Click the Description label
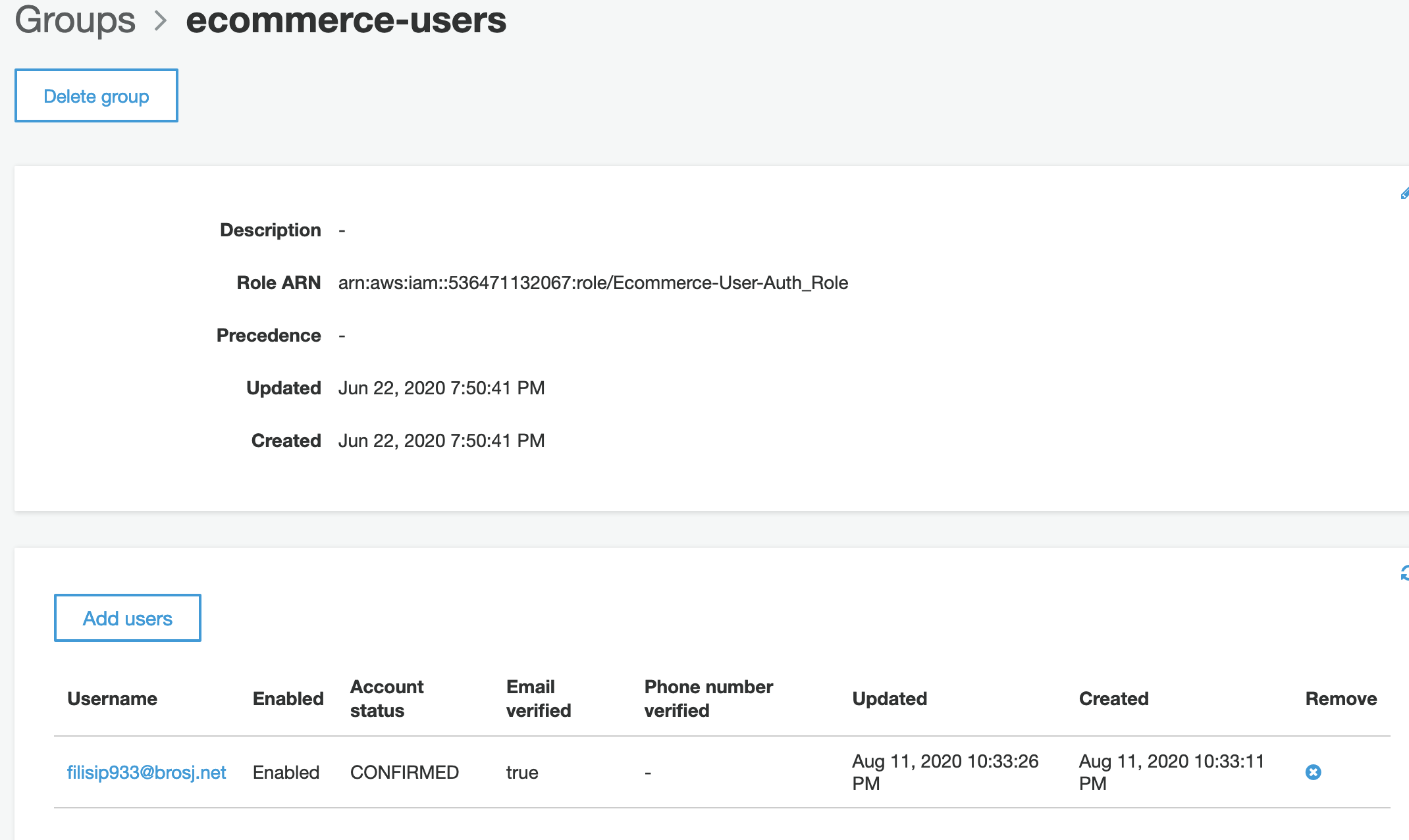 [x=271, y=230]
